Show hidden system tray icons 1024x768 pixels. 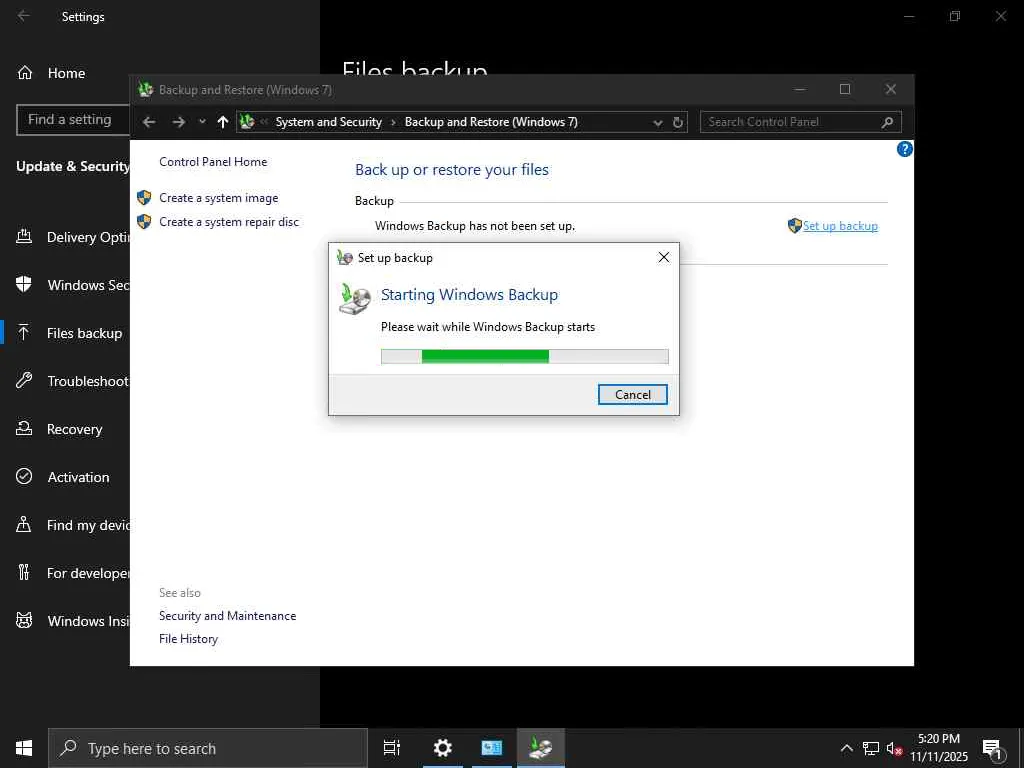coord(846,748)
